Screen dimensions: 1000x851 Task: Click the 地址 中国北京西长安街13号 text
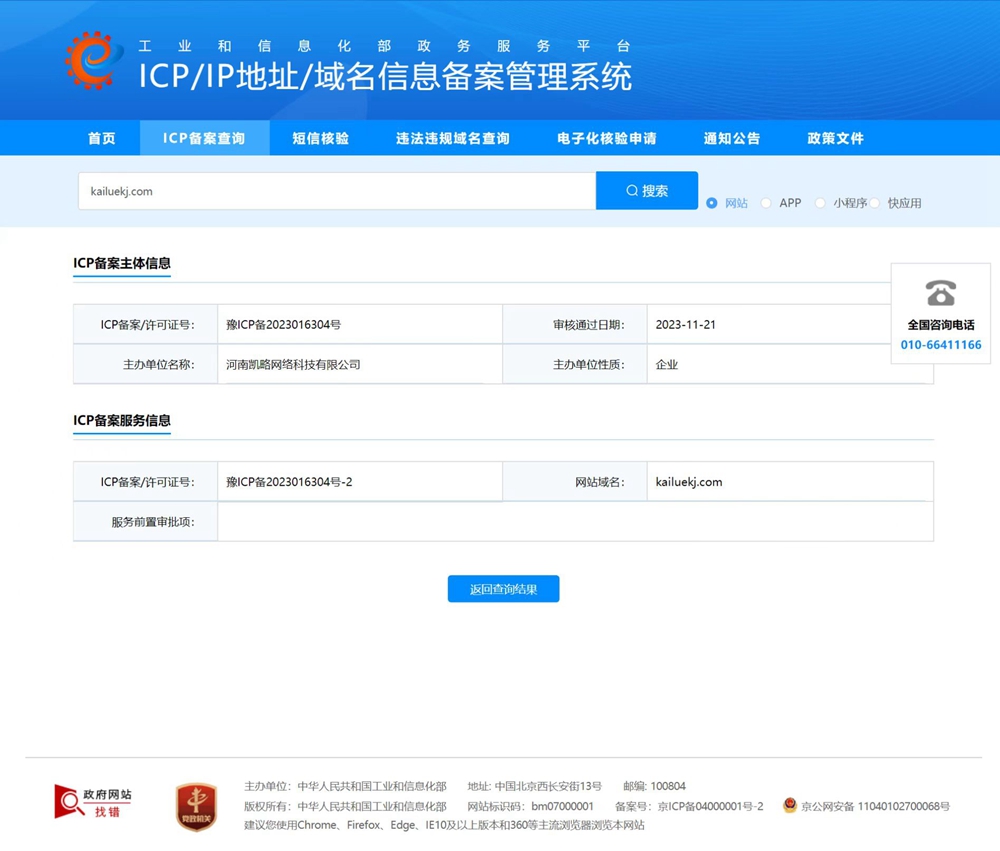click(x=534, y=787)
